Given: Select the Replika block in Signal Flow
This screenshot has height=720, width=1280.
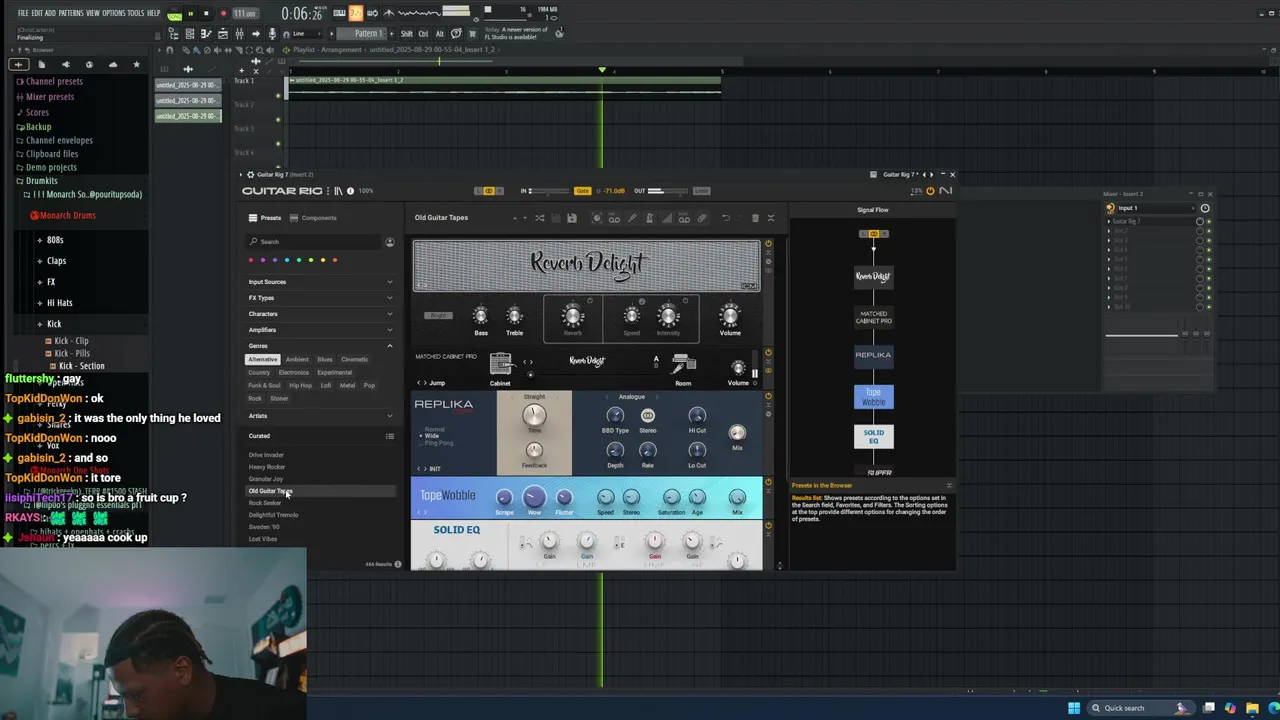Looking at the screenshot, I should (873, 355).
